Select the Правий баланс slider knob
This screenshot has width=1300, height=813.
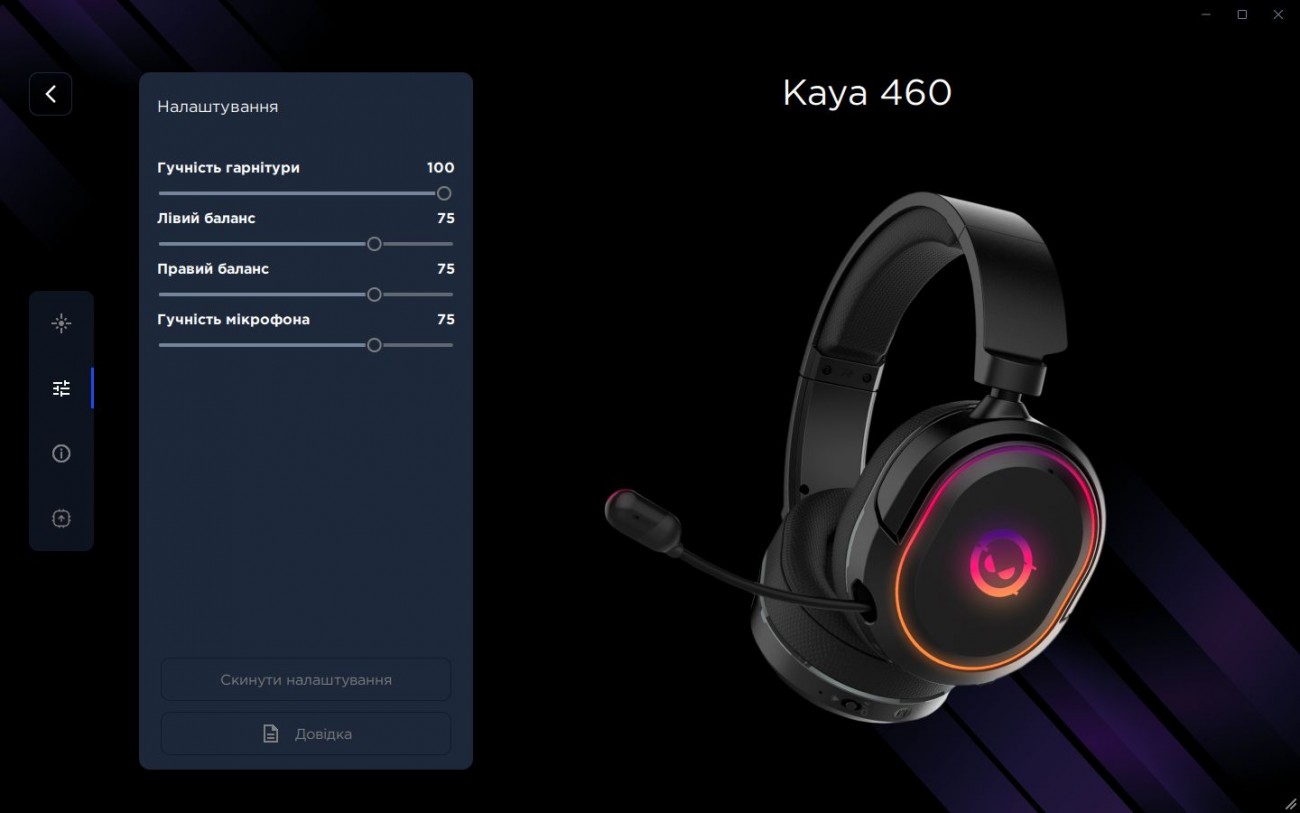point(374,294)
